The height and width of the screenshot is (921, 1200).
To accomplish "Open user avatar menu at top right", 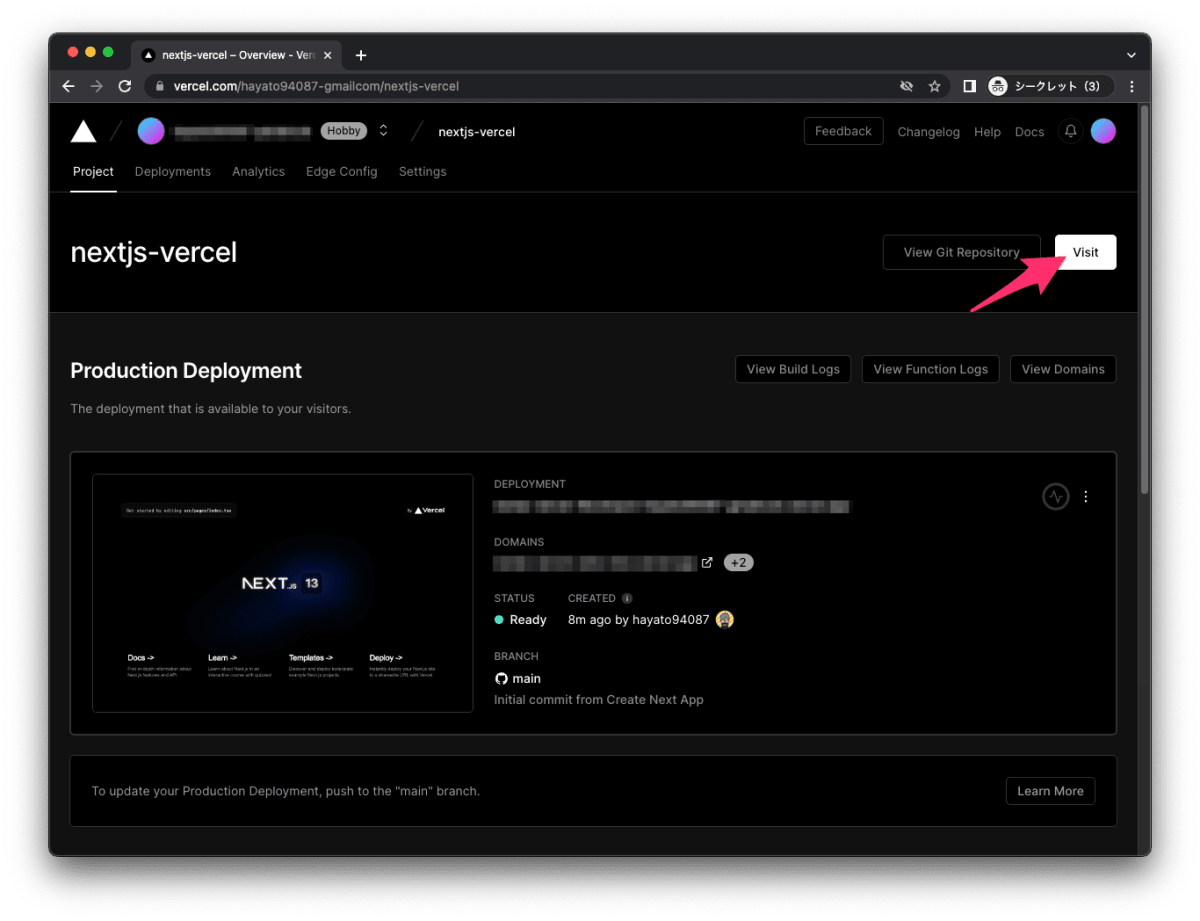I will pos(1103,131).
